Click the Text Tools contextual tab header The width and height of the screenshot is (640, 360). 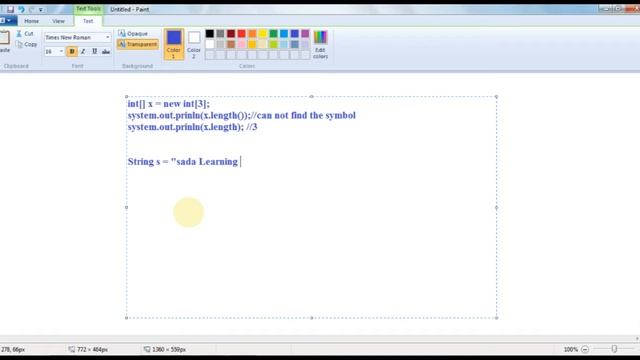pos(88,9)
